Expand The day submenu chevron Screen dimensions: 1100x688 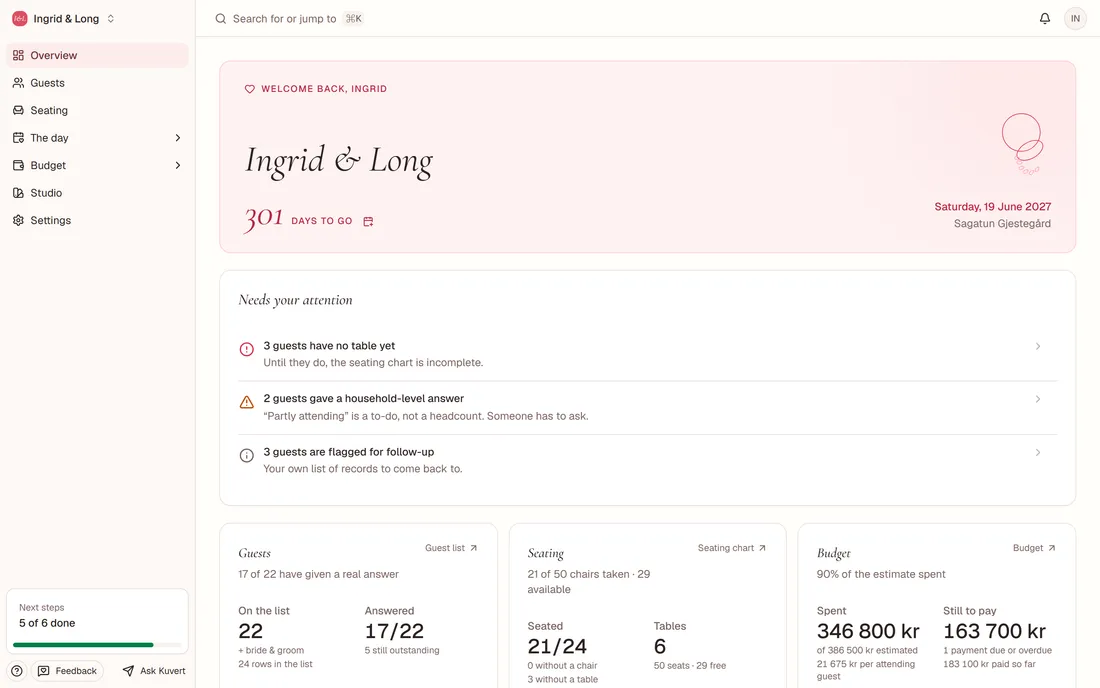pos(177,137)
